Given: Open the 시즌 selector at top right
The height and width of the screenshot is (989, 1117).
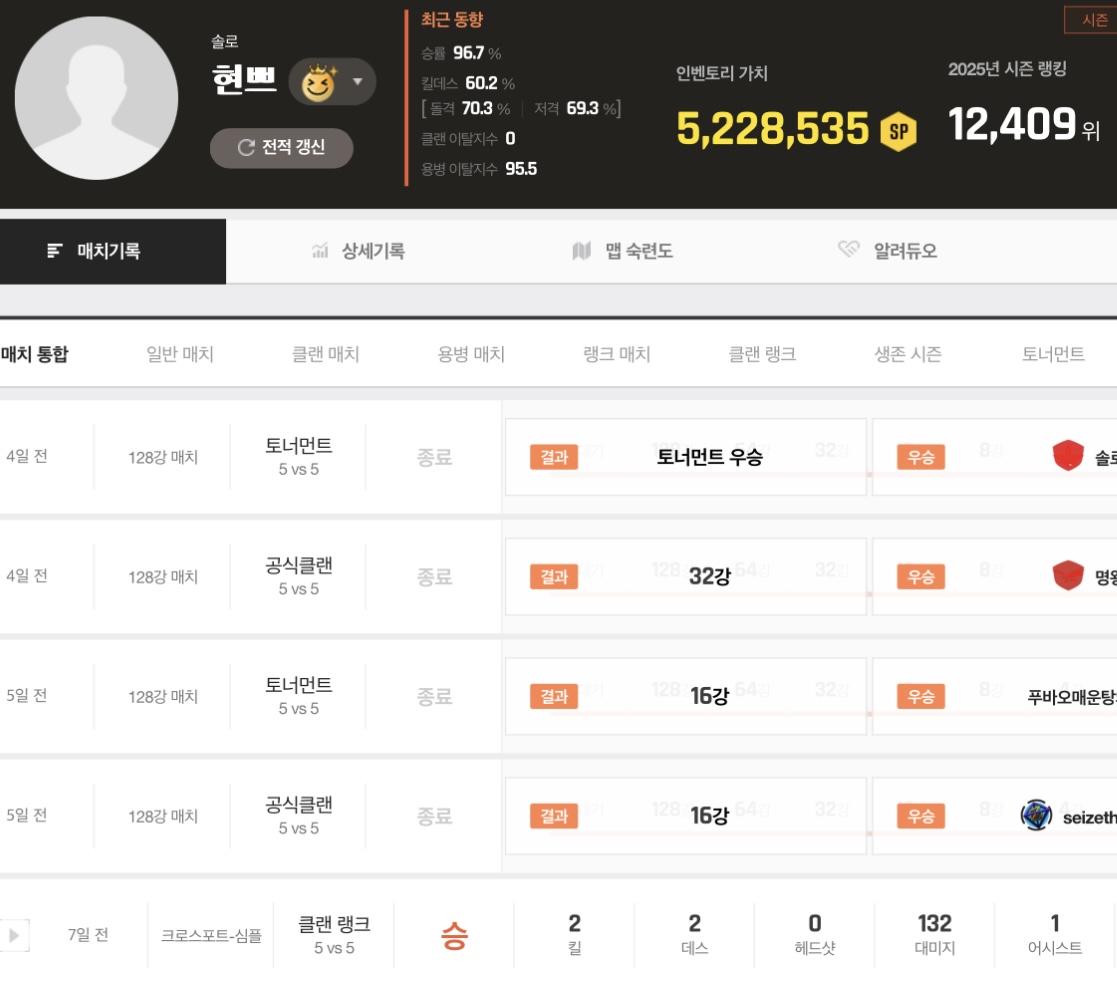Looking at the screenshot, I should pos(1093,20).
